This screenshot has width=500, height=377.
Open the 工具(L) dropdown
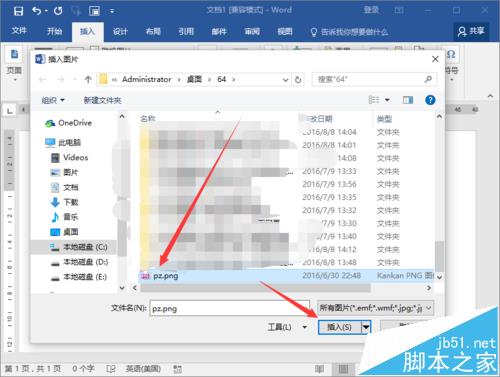tap(287, 327)
